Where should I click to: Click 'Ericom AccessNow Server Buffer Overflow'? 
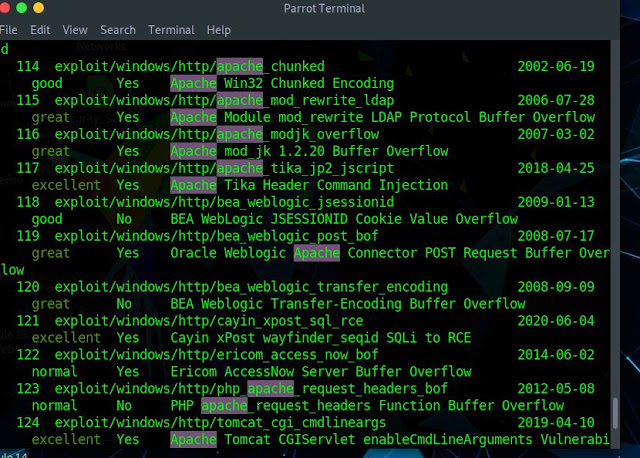click(321, 371)
